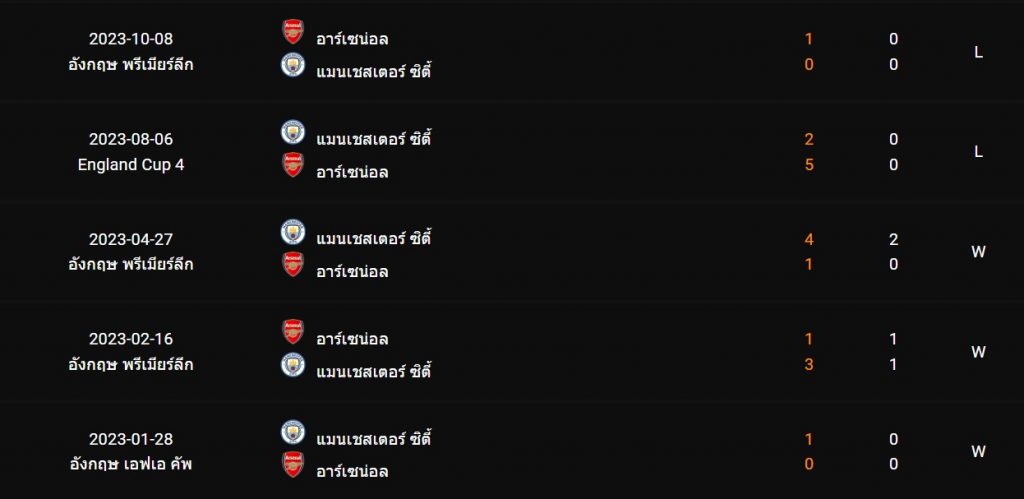The image size is (1024, 499).
Task: Click Manchester City crest in 2023-10-08 match
Action: (293, 65)
